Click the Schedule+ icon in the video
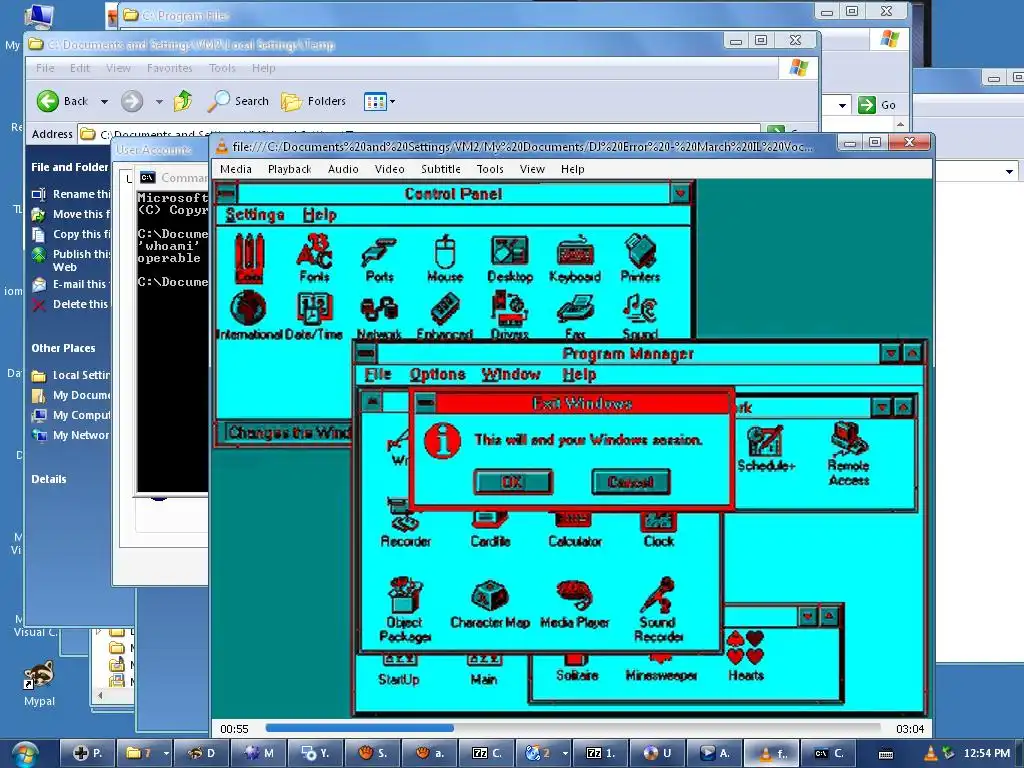The height and width of the screenshot is (768, 1024). tap(765, 449)
